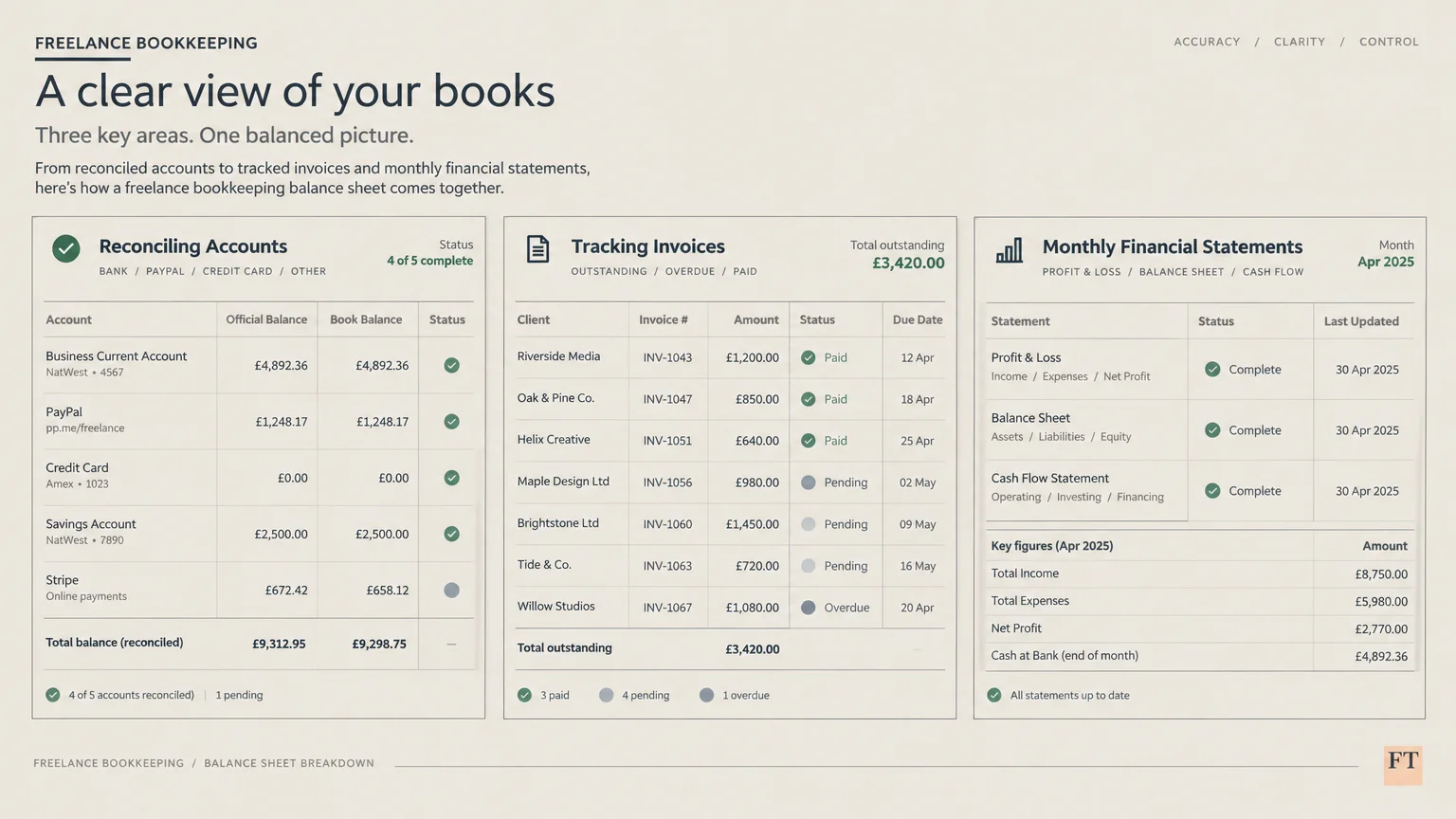Click the Due Date column header
The image size is (1456, 819).
[x=918, y=319]
